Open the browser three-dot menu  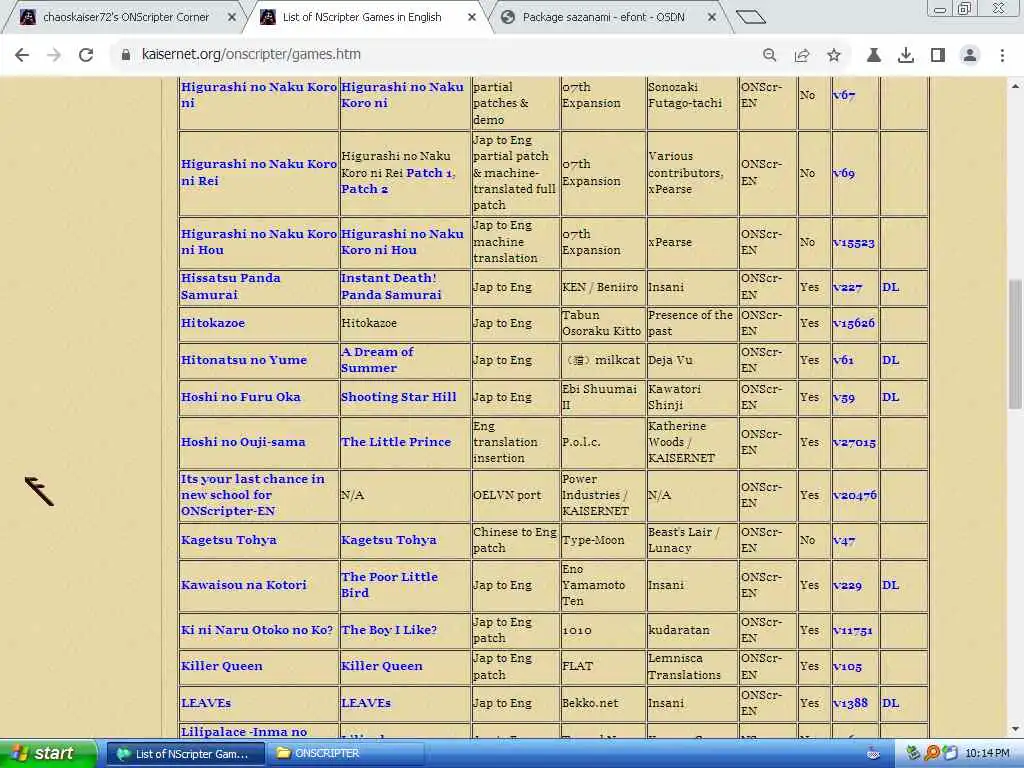tap(1002, 55)
